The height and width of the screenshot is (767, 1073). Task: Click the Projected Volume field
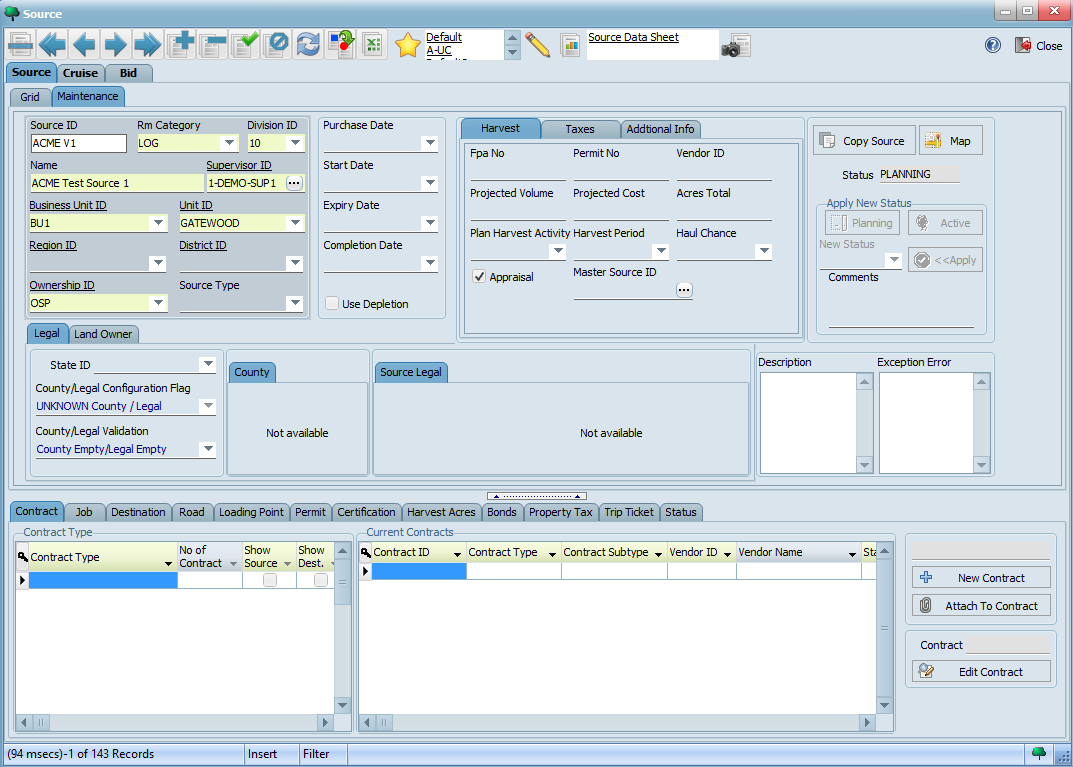tap(518, 211)
